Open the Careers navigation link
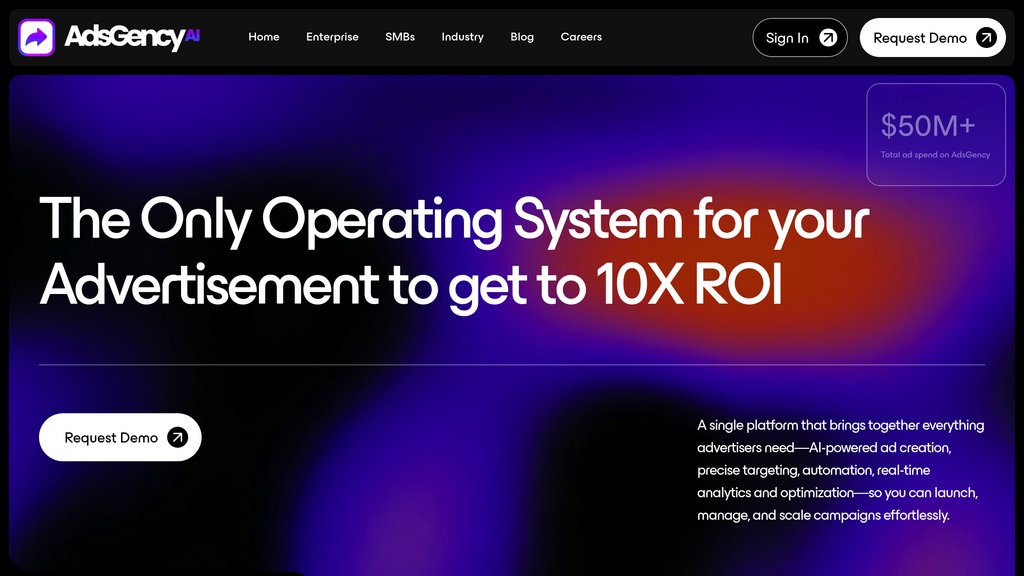 point(581,37)
